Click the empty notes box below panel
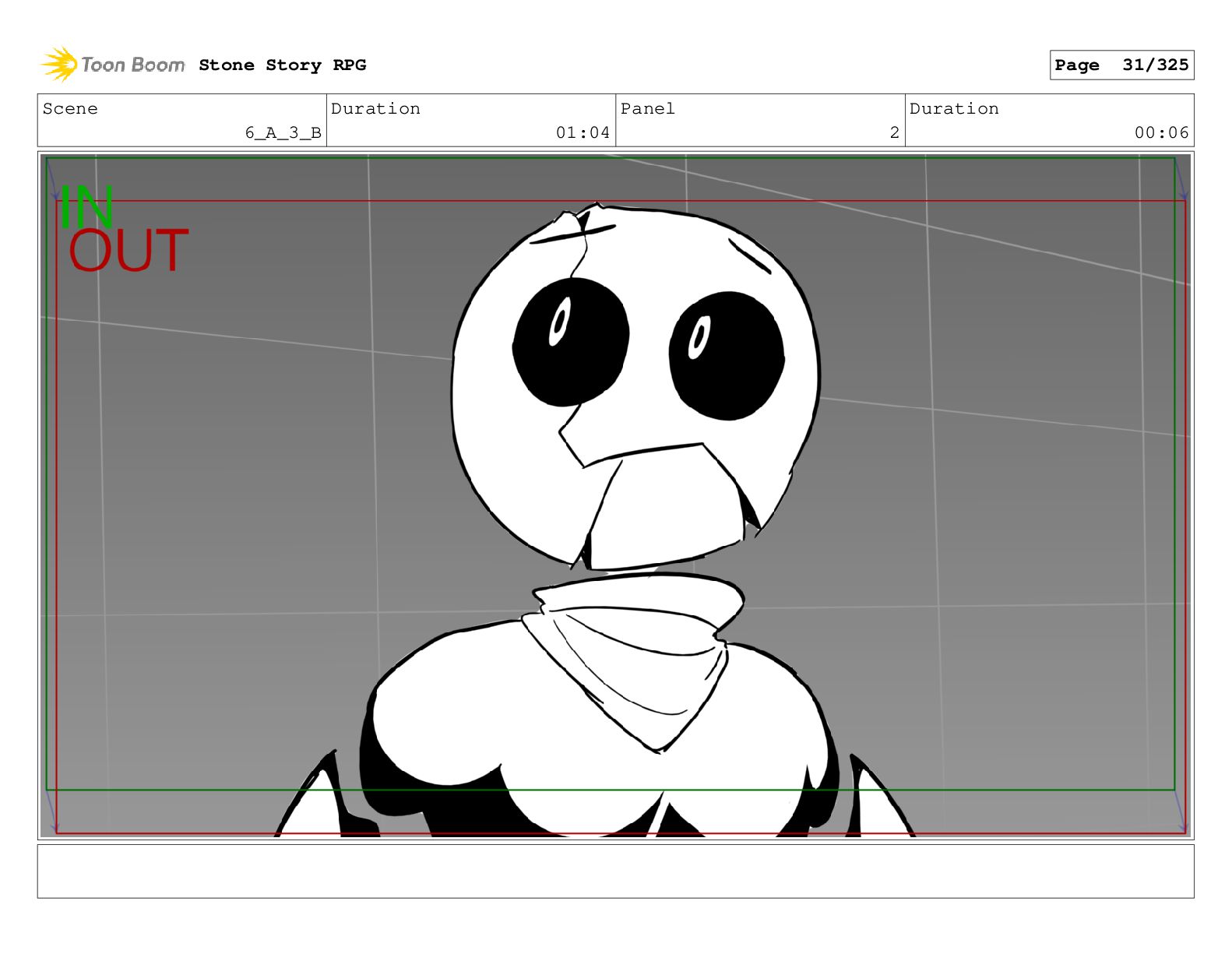This screenshot has width=1232, height=954. tap(615, 871)
